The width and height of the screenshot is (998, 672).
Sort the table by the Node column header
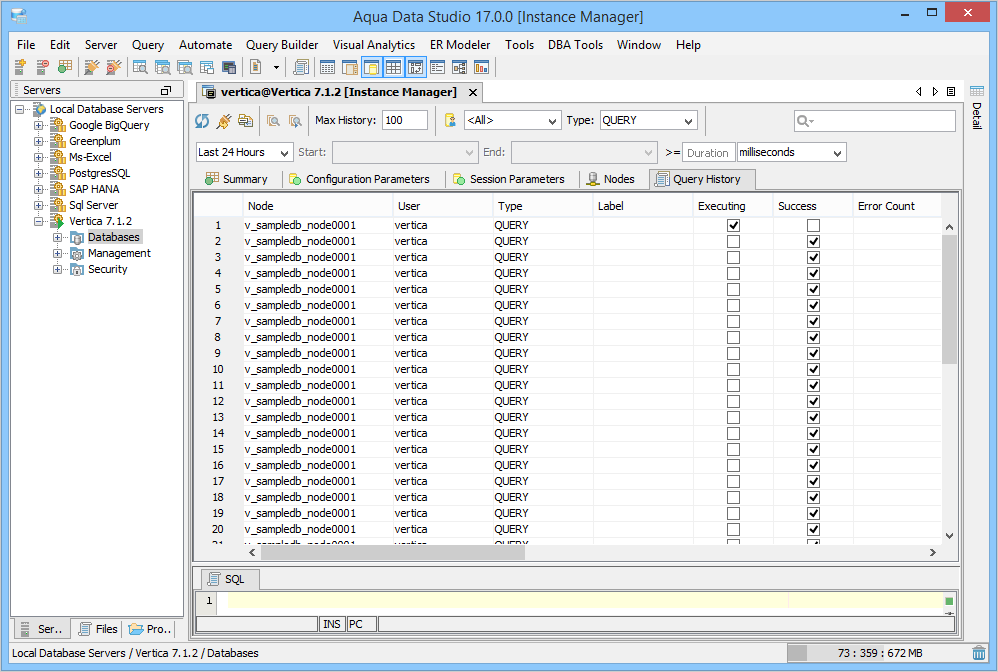click(x=318, y=206)
